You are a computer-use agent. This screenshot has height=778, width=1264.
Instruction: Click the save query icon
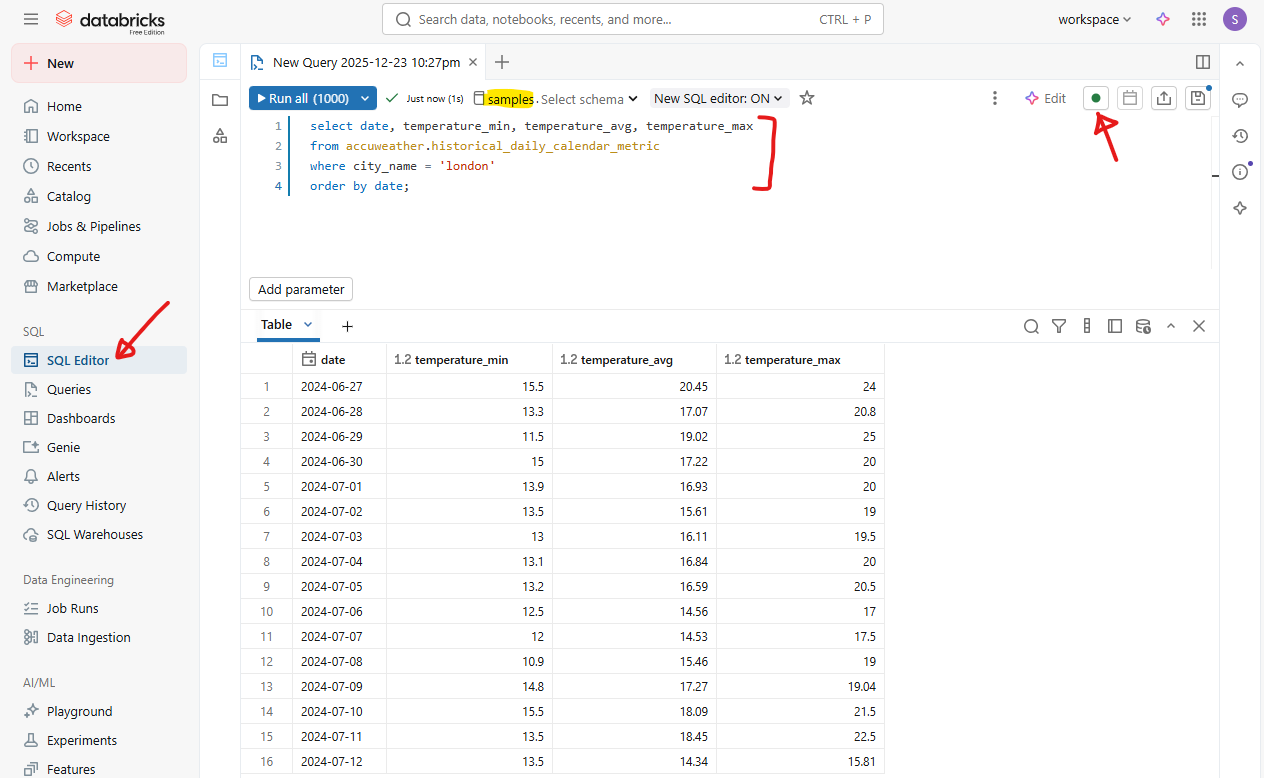(1197, 98)
